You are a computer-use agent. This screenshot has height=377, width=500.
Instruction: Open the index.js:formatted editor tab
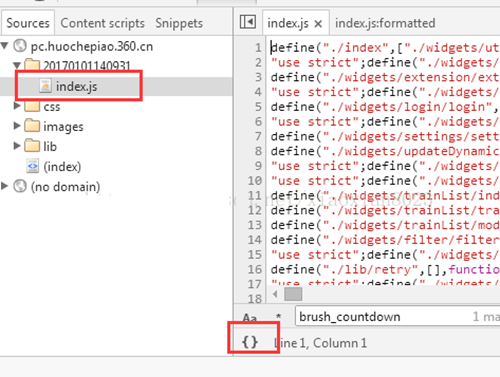click(385, 23)
